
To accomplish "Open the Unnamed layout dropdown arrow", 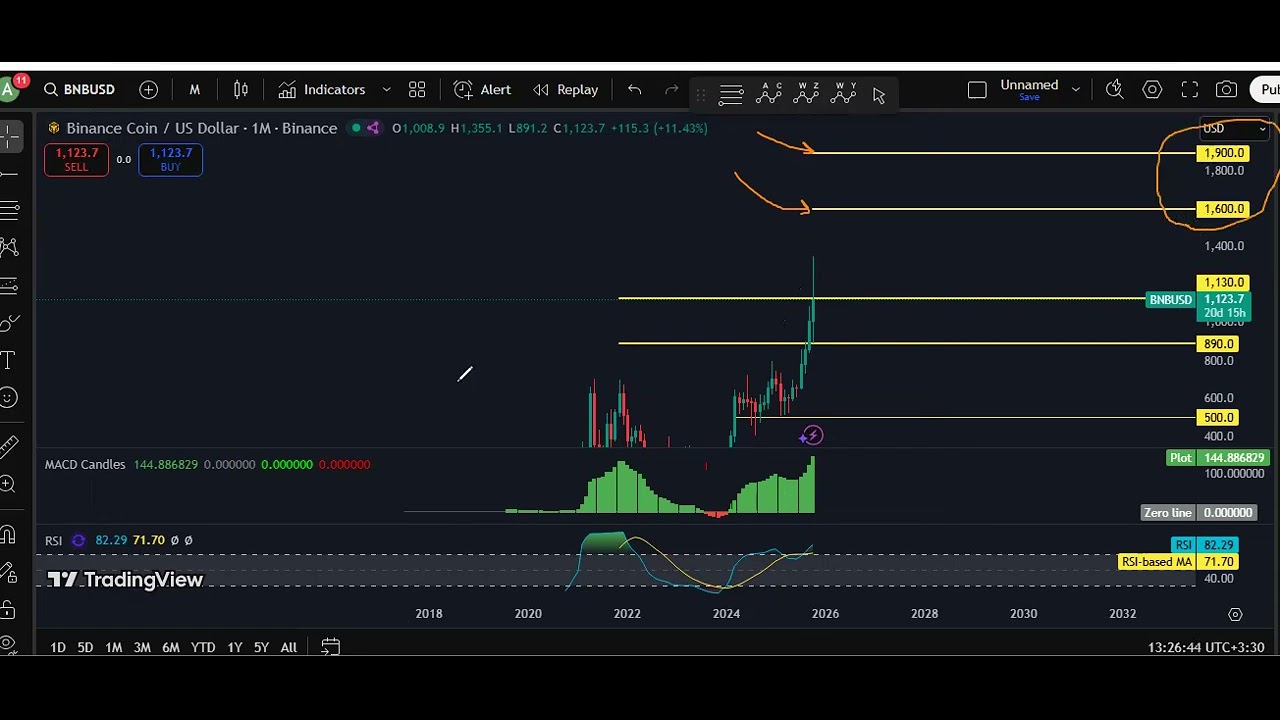I will (x=1076, y=90).
